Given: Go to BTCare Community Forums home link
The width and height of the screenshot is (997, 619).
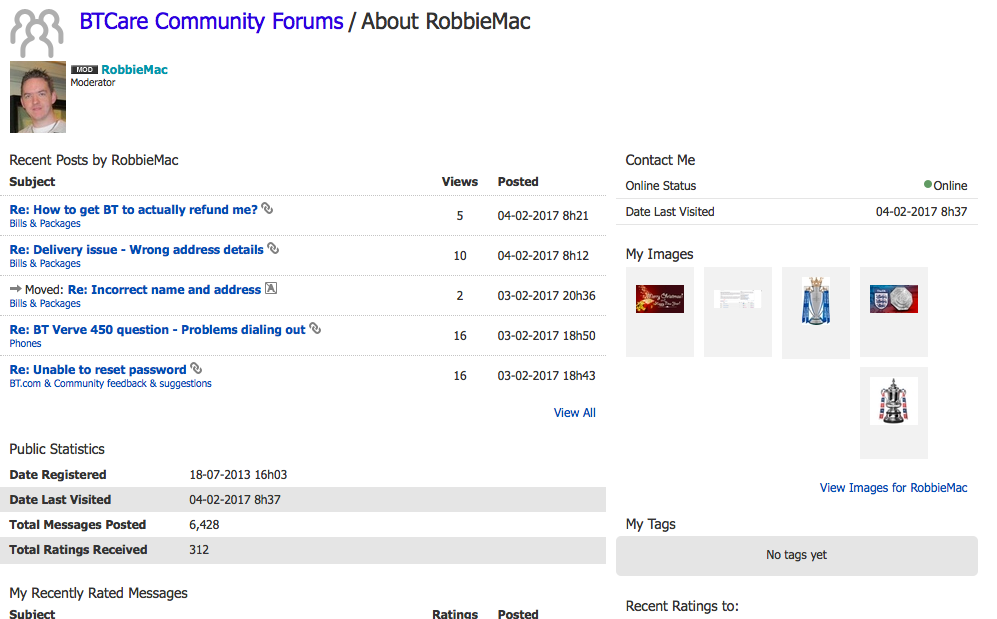Looking at the screenshot, I should (211, 22).
